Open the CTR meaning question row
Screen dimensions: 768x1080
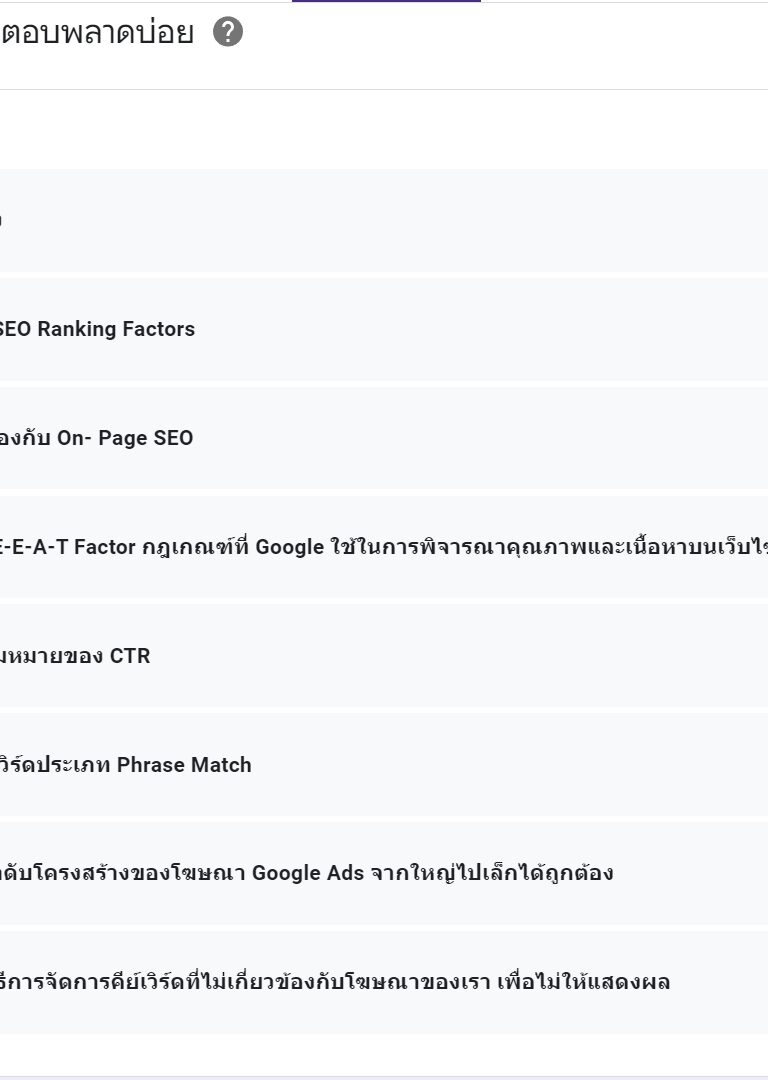pyautogui.click(x=384, y=656)
